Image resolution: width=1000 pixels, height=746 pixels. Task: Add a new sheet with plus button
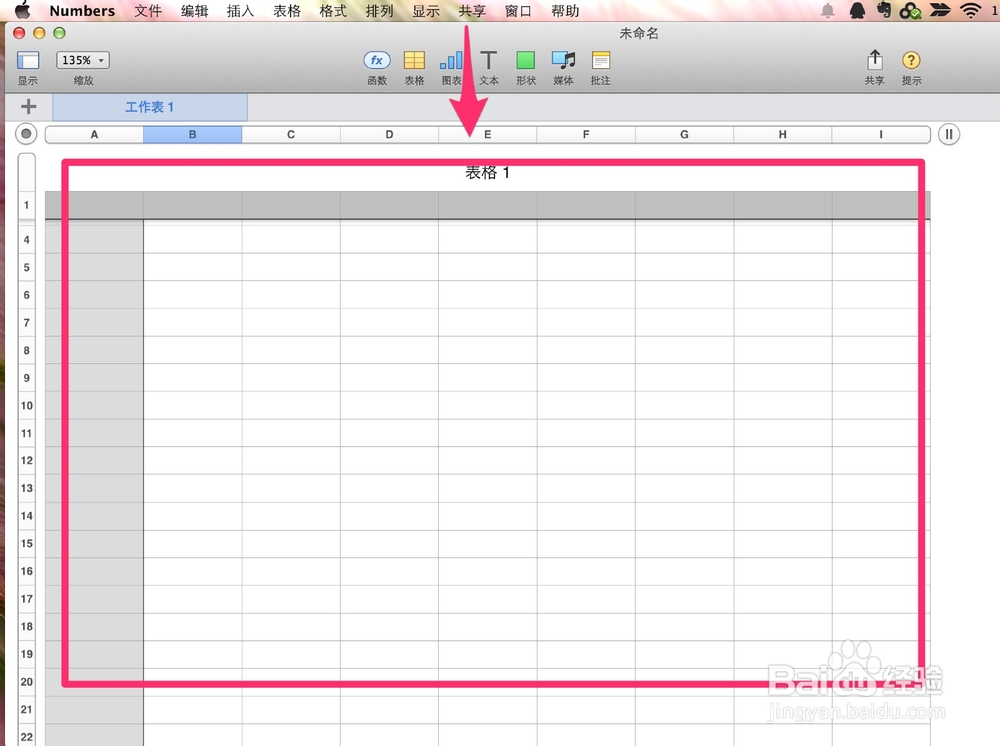[x=29, y=106]
